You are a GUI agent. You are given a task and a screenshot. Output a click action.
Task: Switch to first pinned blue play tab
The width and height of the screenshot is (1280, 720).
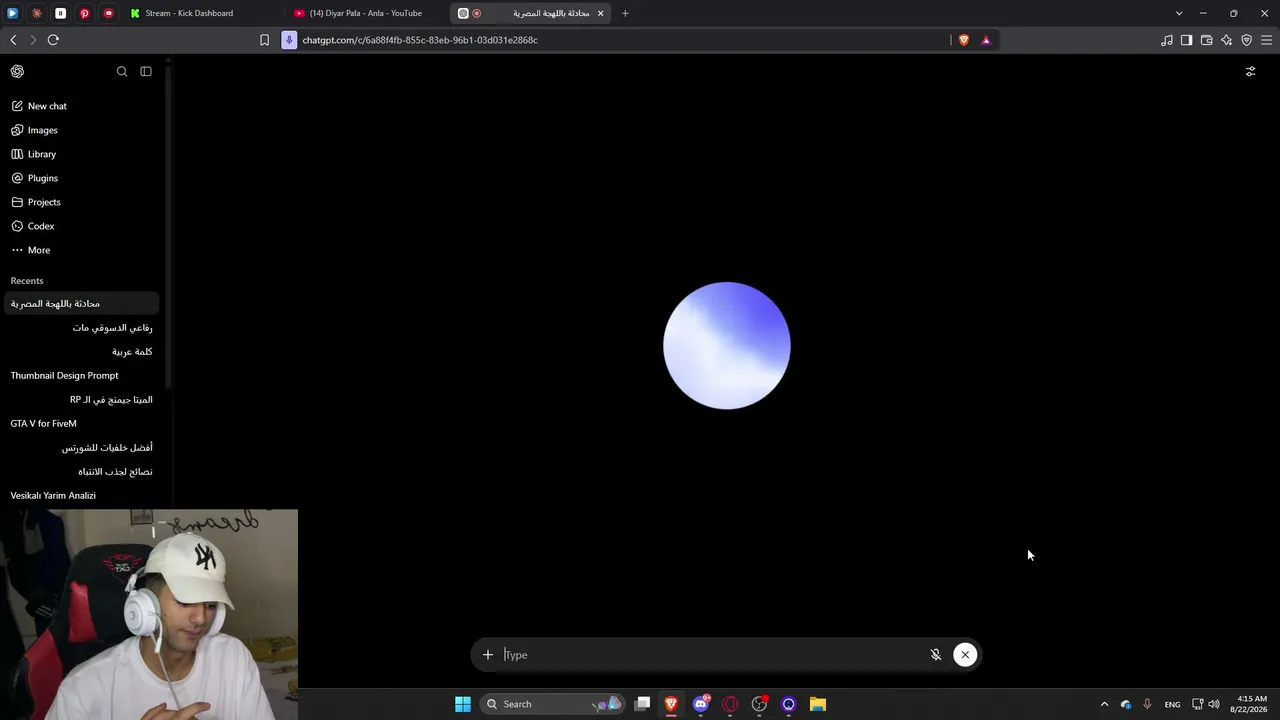point(13,13)
